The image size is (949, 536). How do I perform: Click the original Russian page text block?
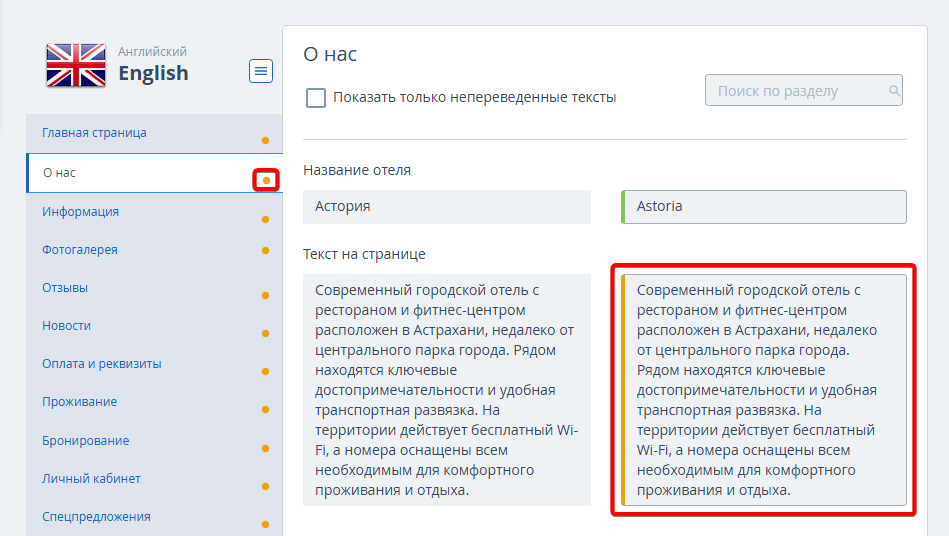point(447,390)
